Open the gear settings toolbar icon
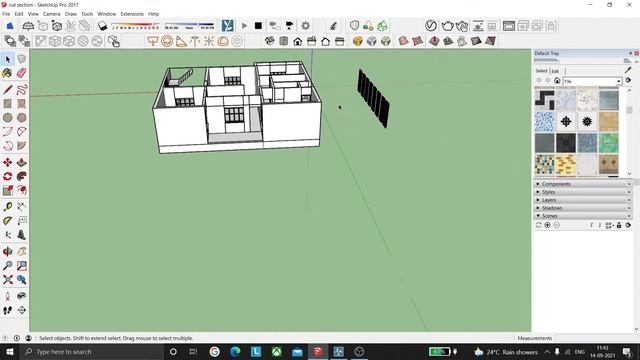This screenshot has height=360, width=640. [305, 26]
